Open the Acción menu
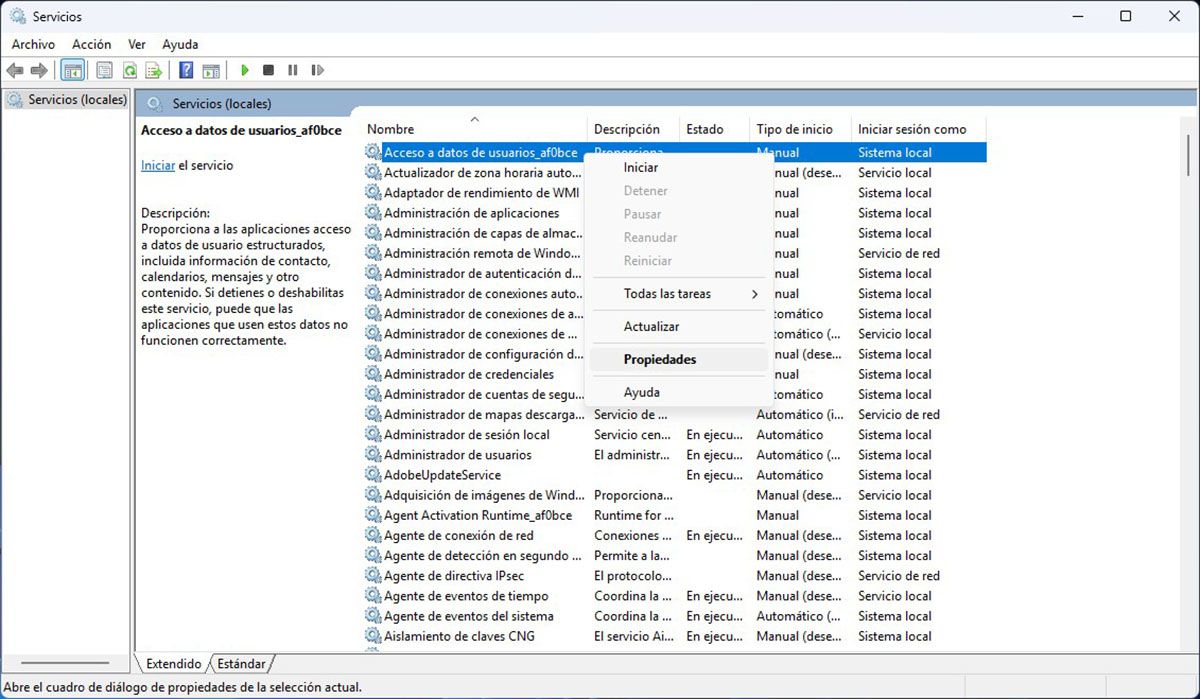Viewport: 1200px width, 699px height. point(92,44)
